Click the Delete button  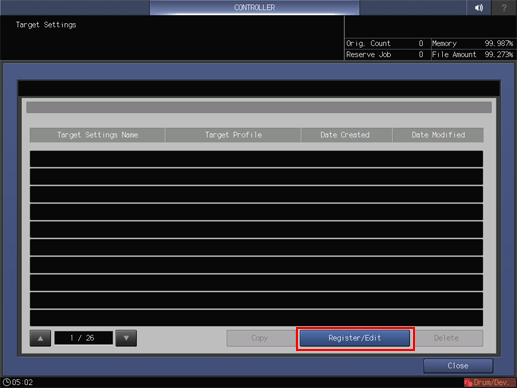446,338
